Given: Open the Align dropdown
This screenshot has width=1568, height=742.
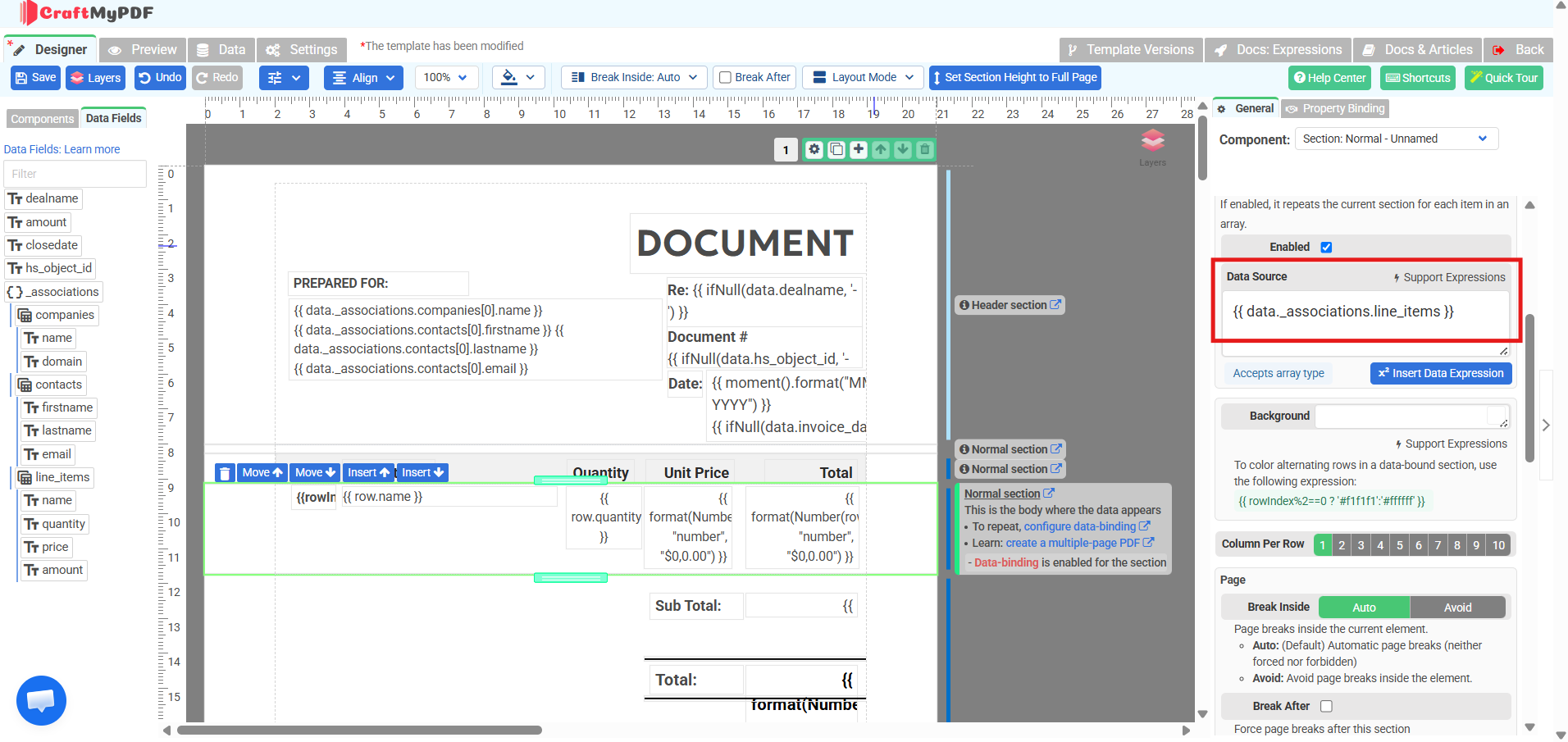Looking at the screenshot, I should [x=363, y=78].
